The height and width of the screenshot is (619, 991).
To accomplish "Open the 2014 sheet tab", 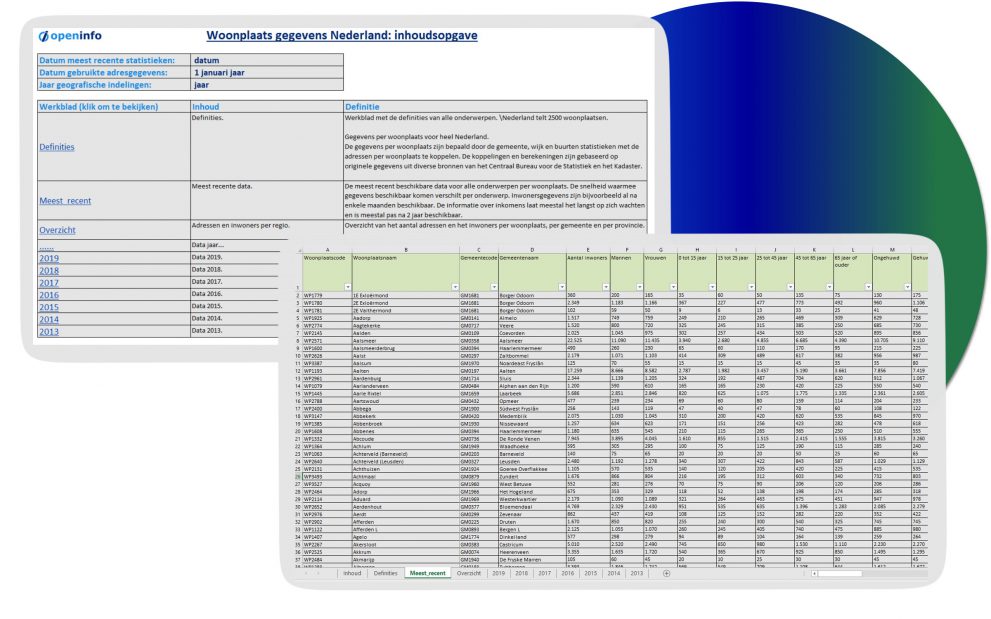I will [x=614, y=573].
